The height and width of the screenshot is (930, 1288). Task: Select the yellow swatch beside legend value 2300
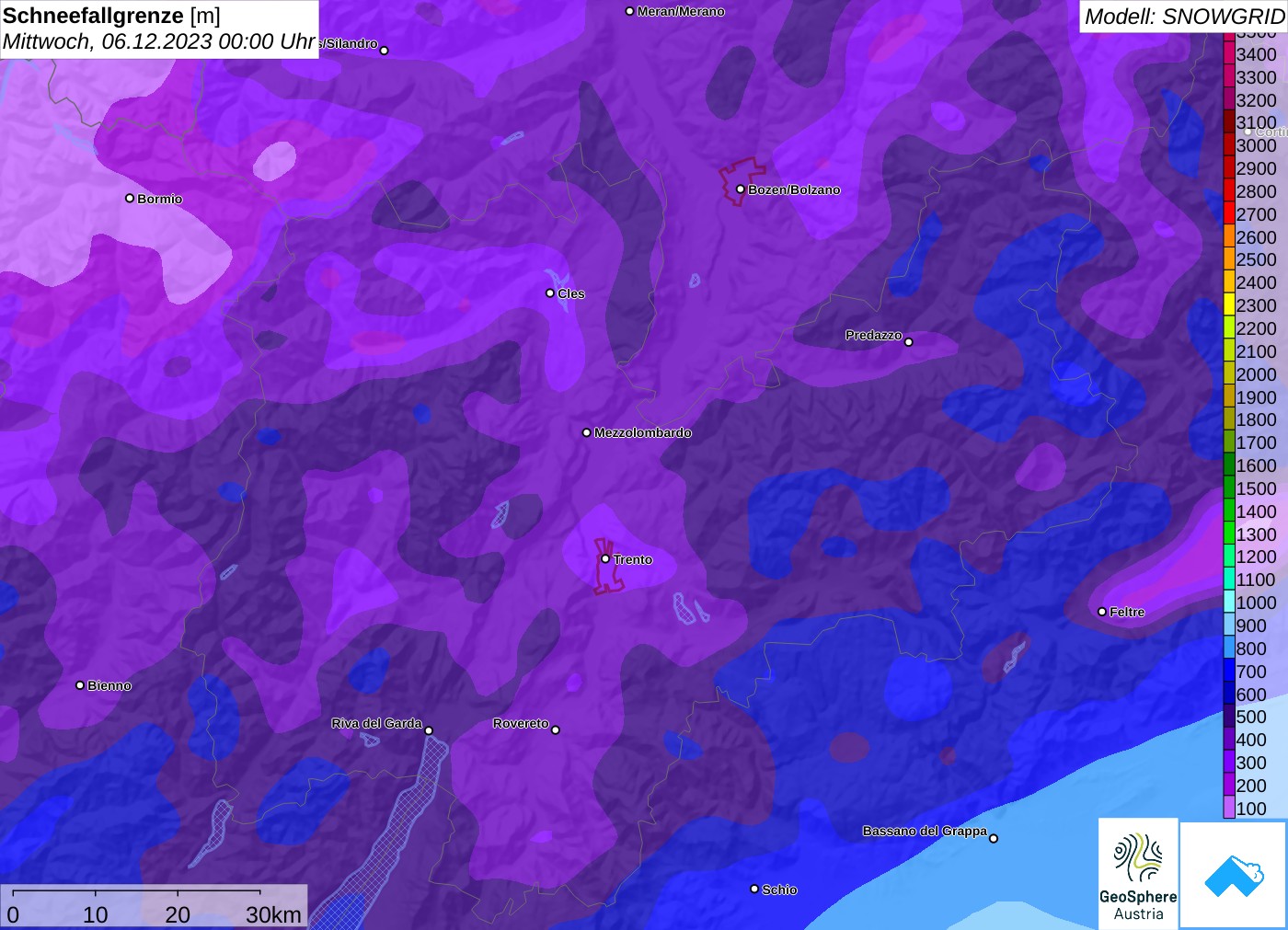point(1228,305)
